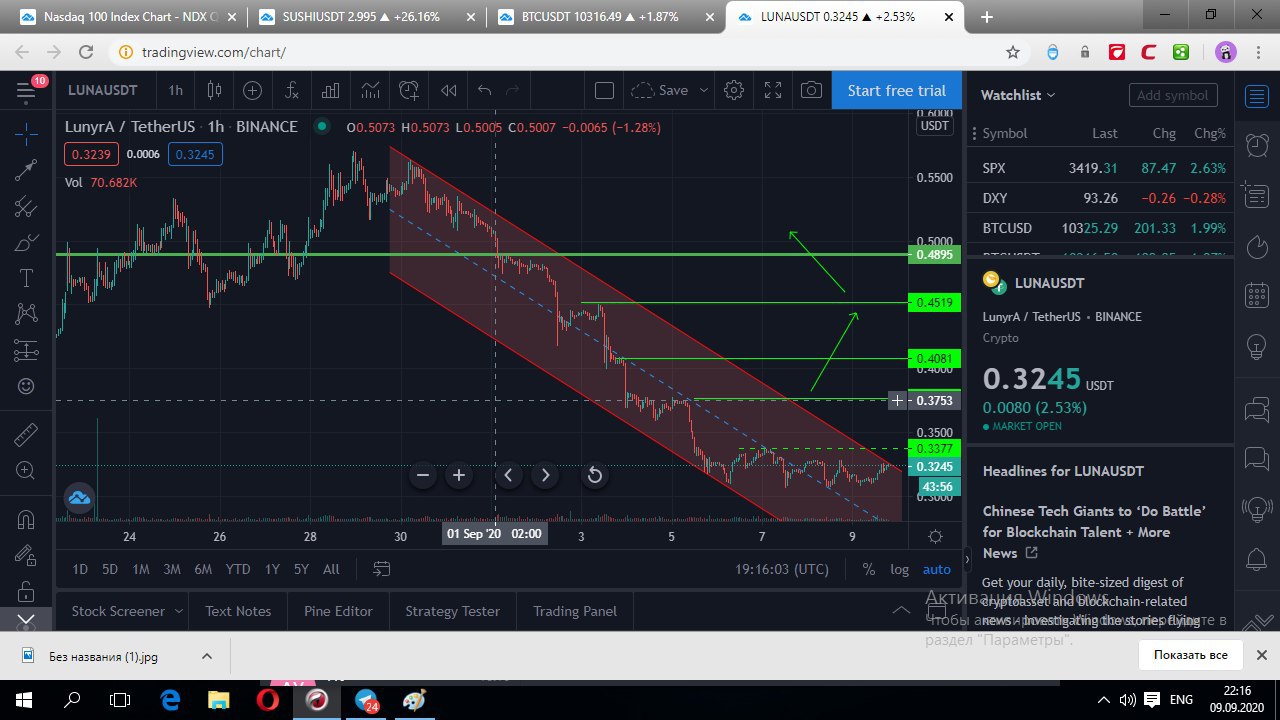Open the main hamburger menu

[x=26, y=92]
